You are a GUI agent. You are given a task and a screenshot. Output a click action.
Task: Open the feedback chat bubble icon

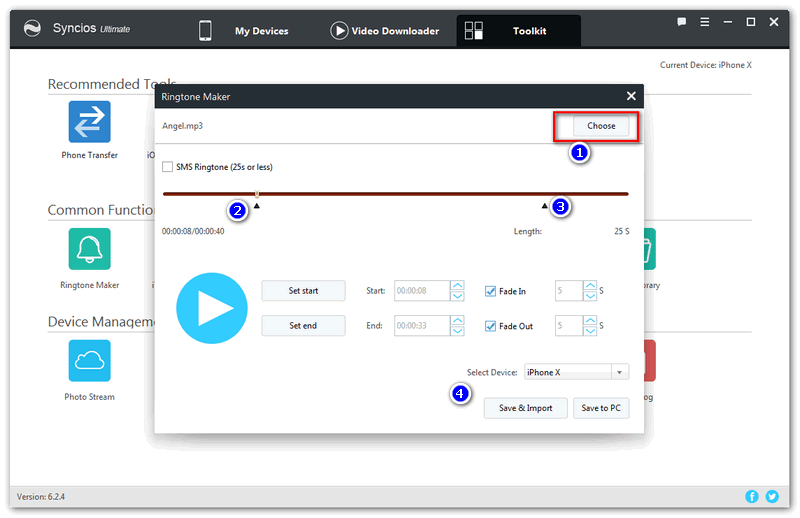(681, 22)
